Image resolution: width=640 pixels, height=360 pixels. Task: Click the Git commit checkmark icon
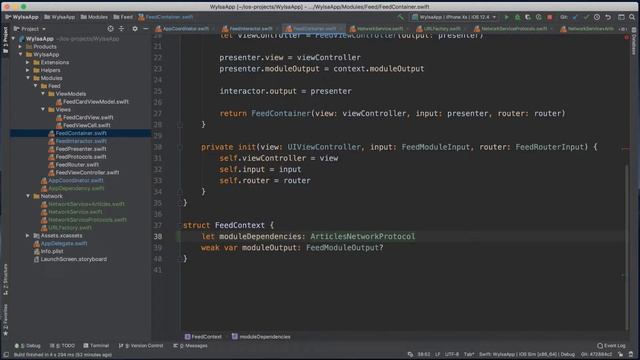(586, 17)
